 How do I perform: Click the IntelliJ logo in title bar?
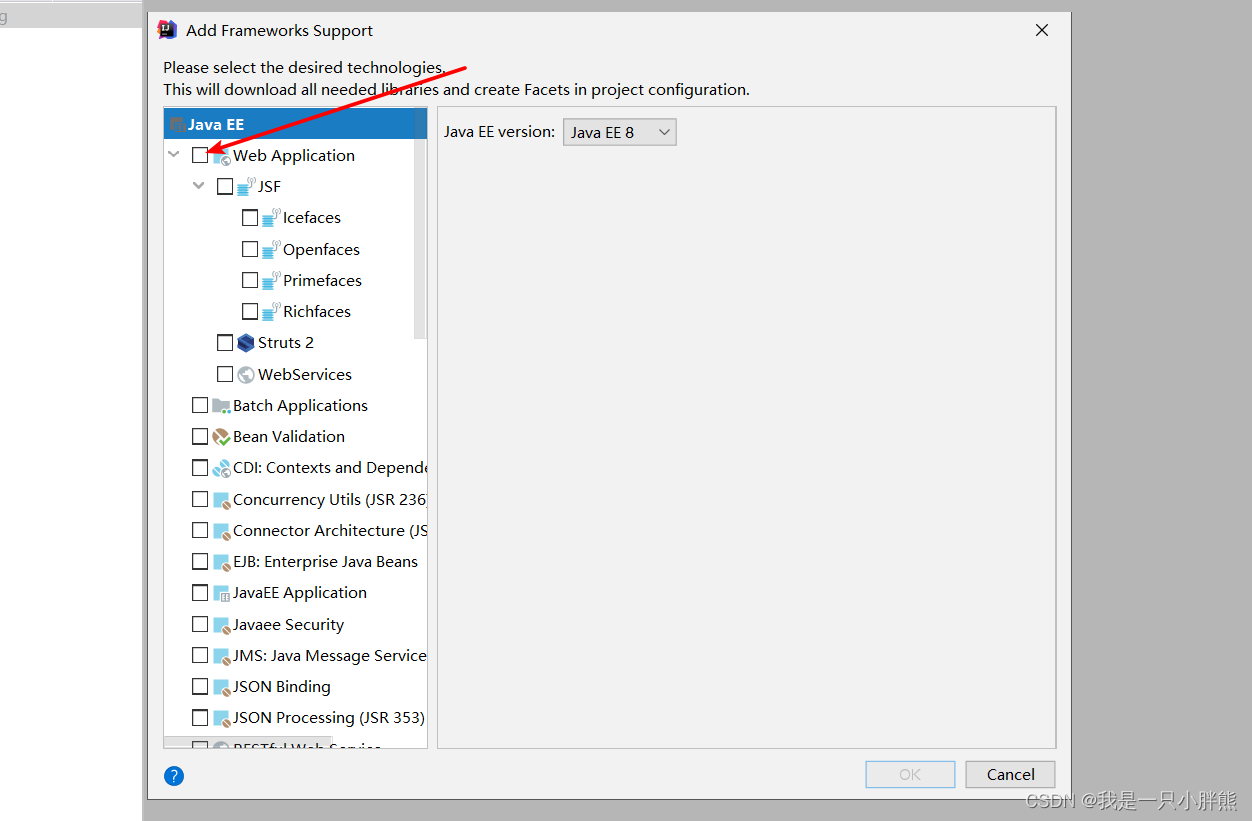167,30
